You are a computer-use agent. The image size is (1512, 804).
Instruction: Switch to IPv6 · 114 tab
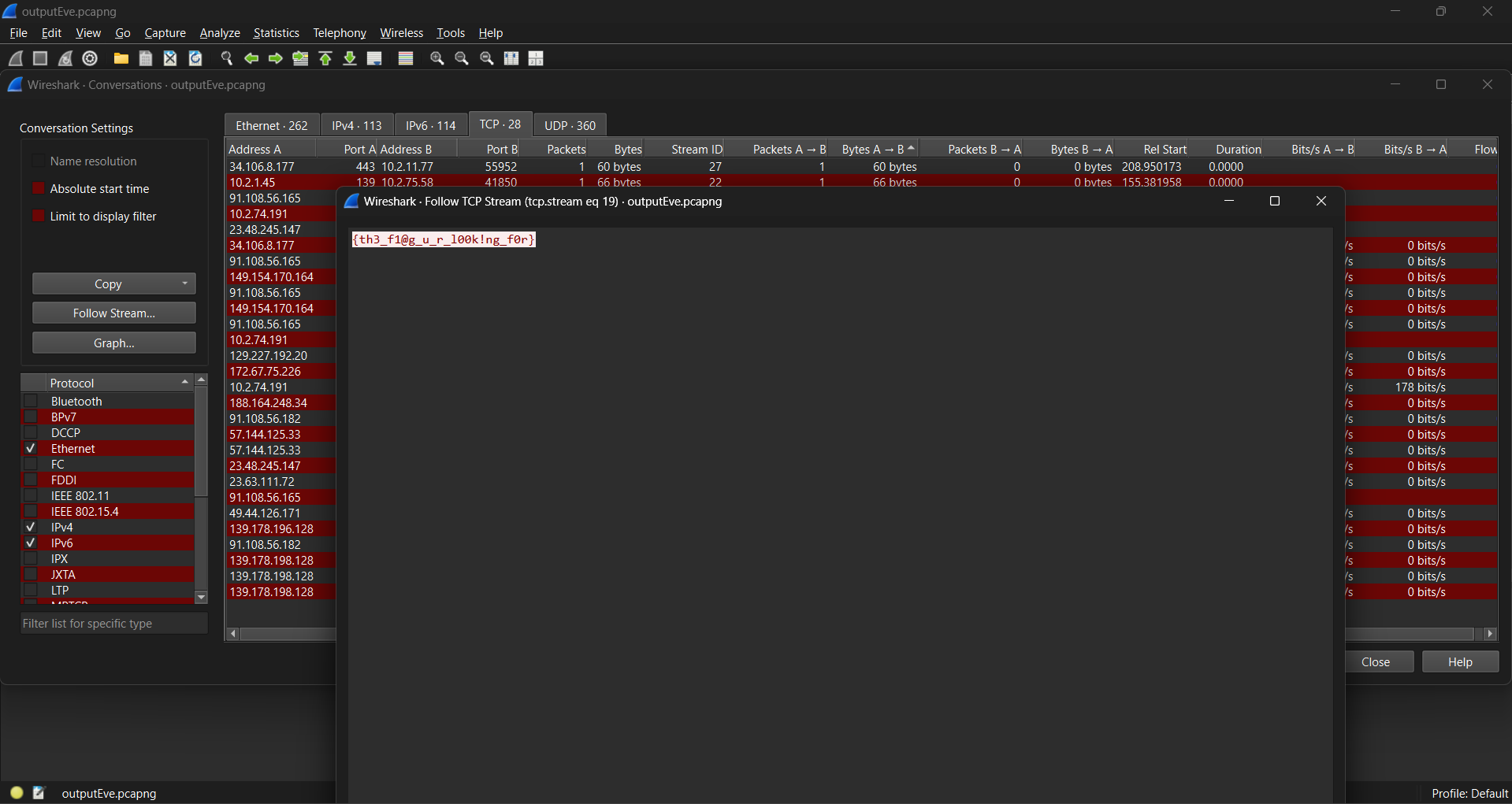pyautogui.click(x=431, y=125)
